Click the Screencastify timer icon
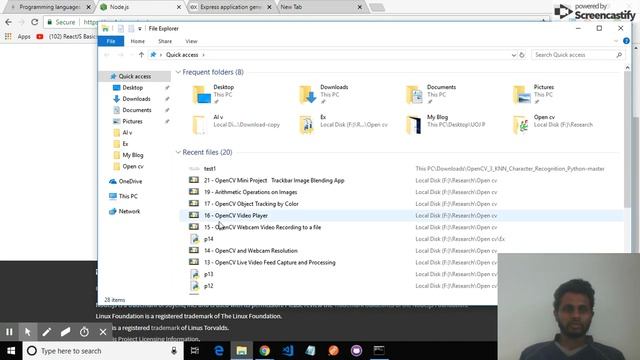This screenshot has width=640, height=360. pyautogui.click(x=84, y=332)
